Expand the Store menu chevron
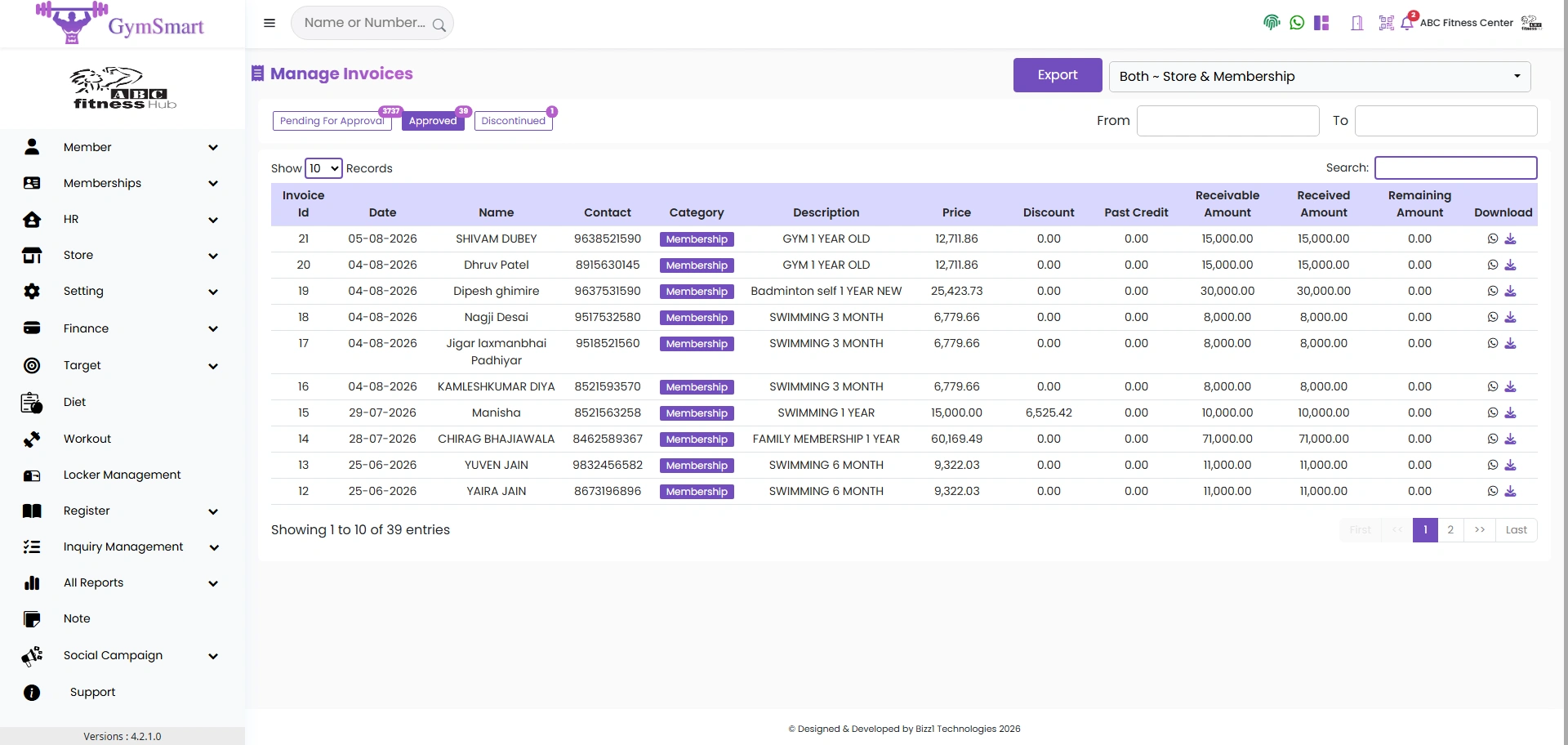 click(213, 256)
